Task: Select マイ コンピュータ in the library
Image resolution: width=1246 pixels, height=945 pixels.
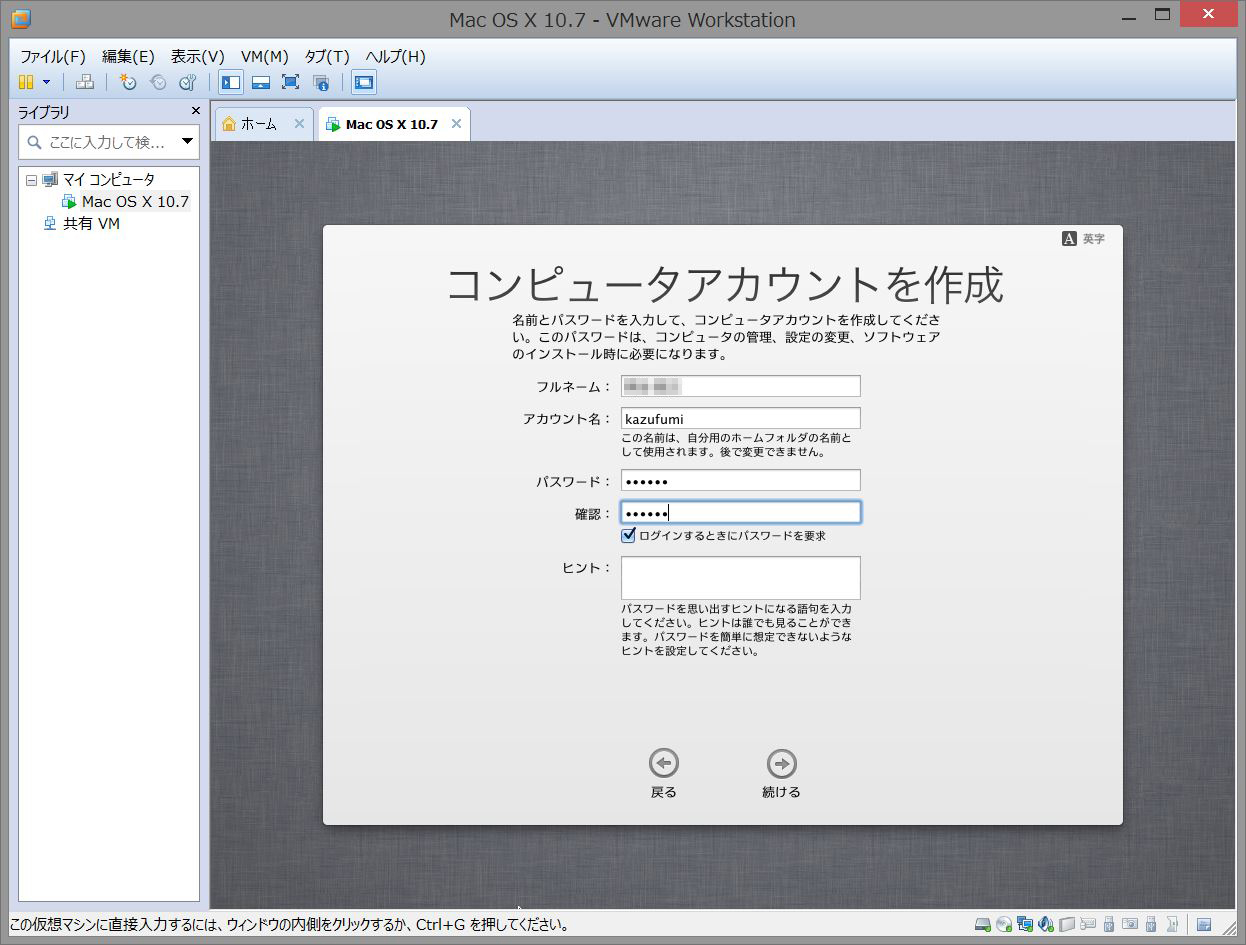Action: (109, 180)
